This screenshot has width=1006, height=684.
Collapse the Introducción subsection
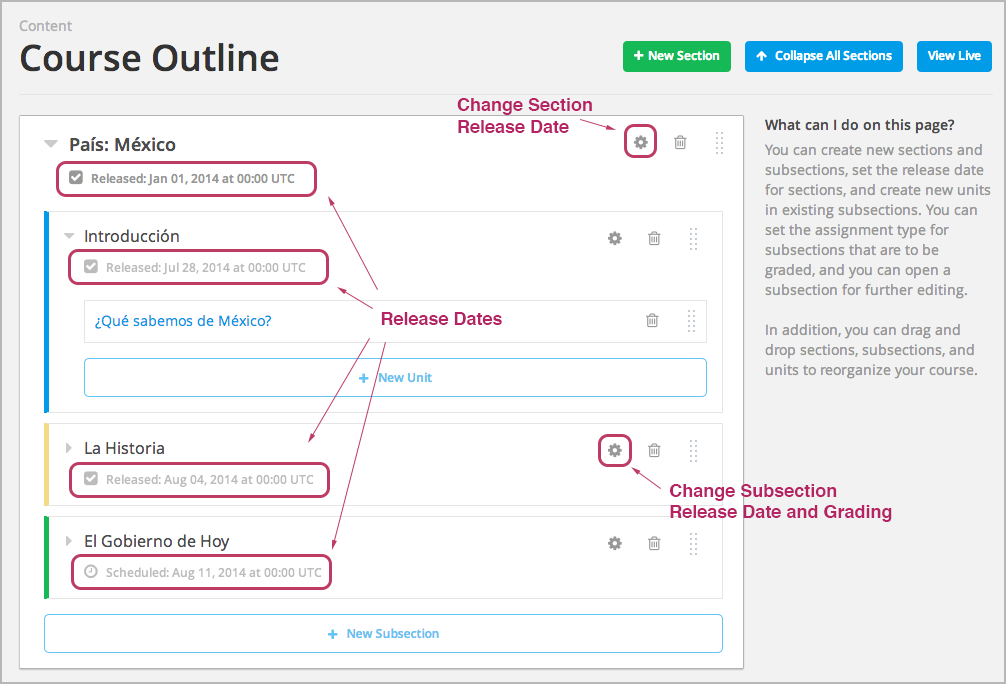click(69, 236)
